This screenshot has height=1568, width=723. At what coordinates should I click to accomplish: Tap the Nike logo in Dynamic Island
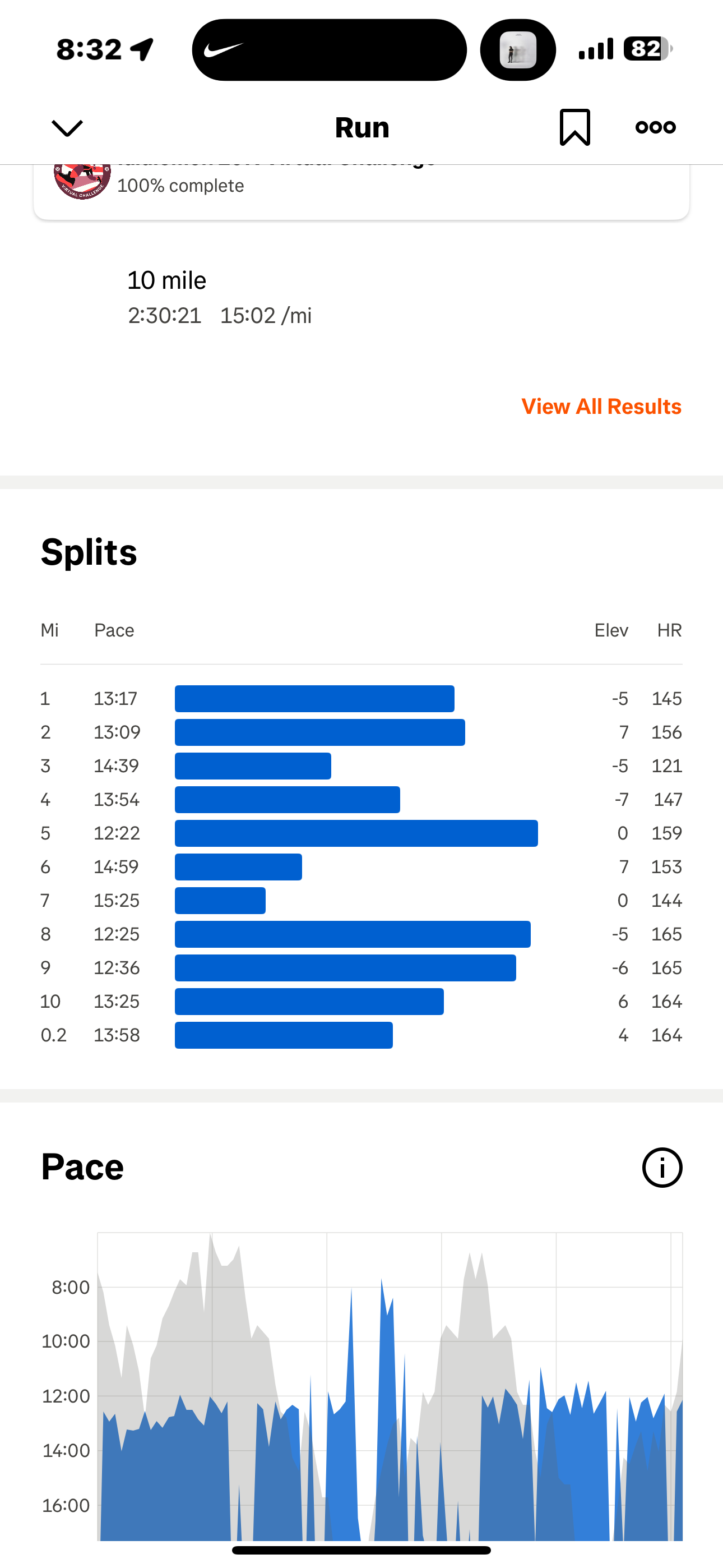[224, 50]
